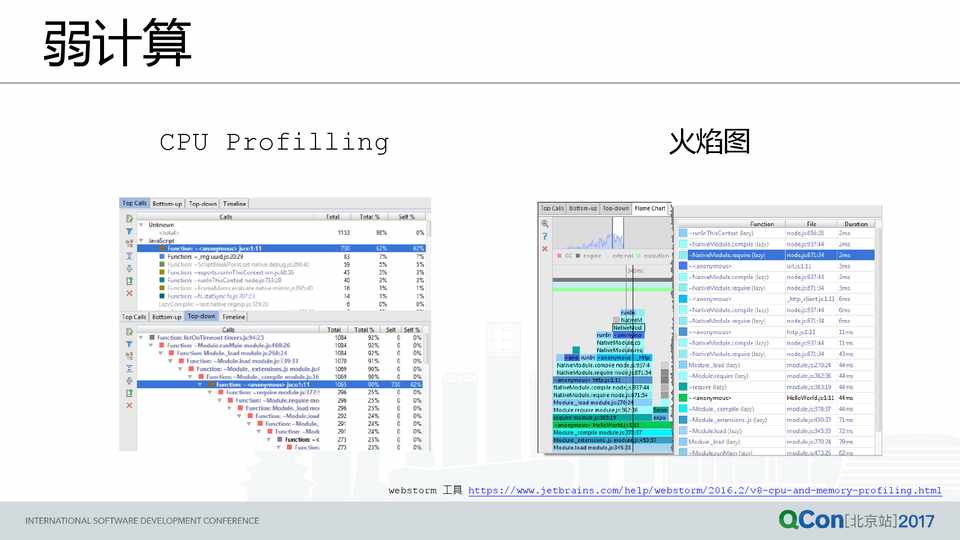Click the red close icon in Flame Chart toolbar
This screenshot has width=960, height=540.
tap(545, 248)
